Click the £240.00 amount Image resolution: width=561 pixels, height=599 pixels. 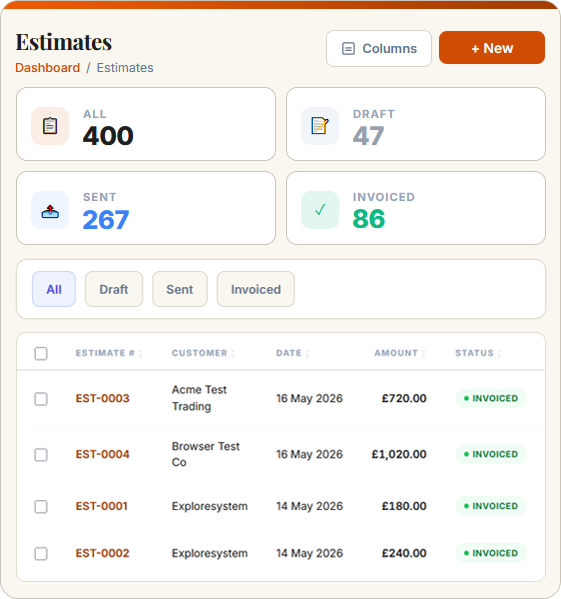pyautogui.click(x=404, y=553)
